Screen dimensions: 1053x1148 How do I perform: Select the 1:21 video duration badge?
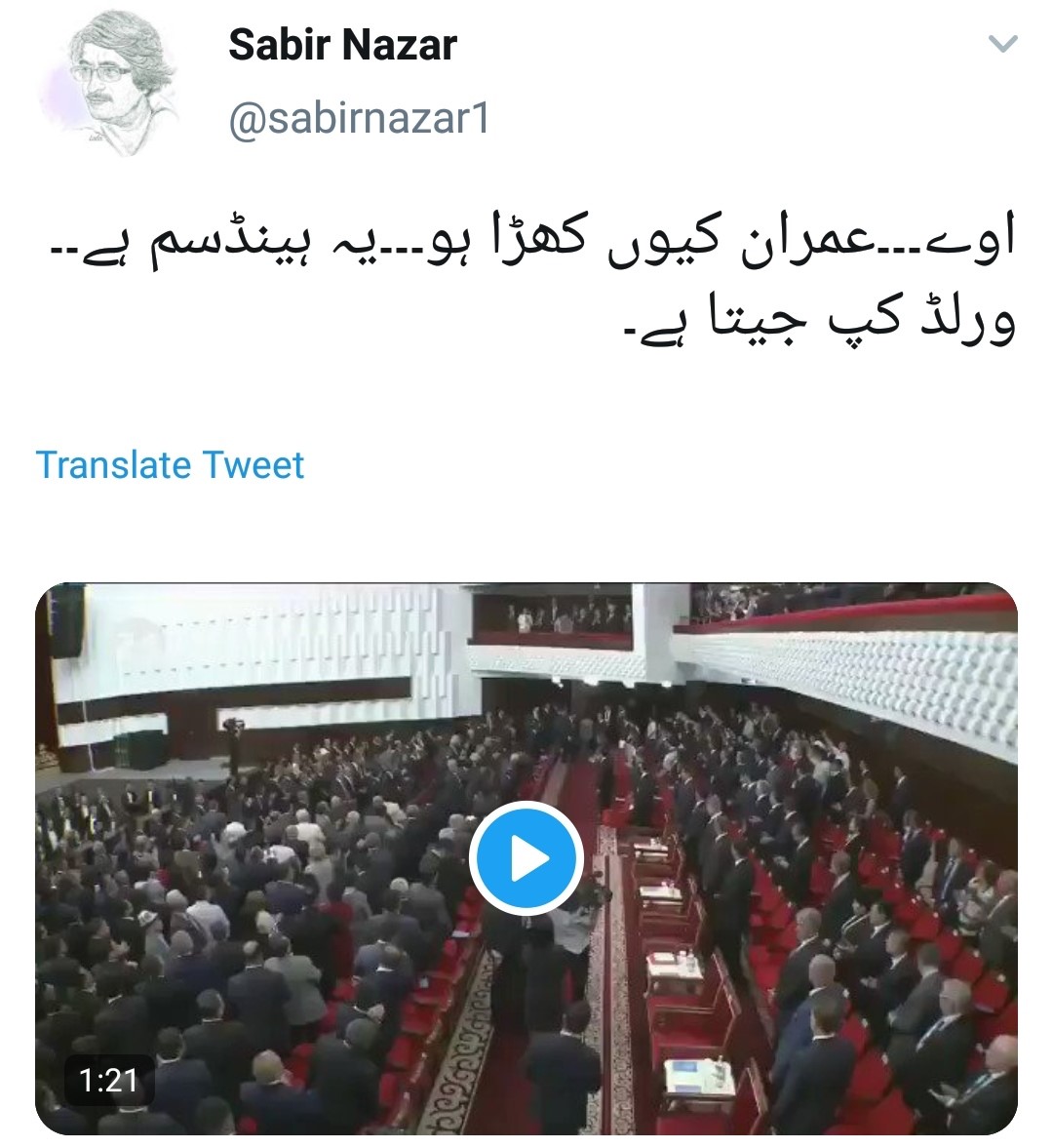[x=109, y=1080]
